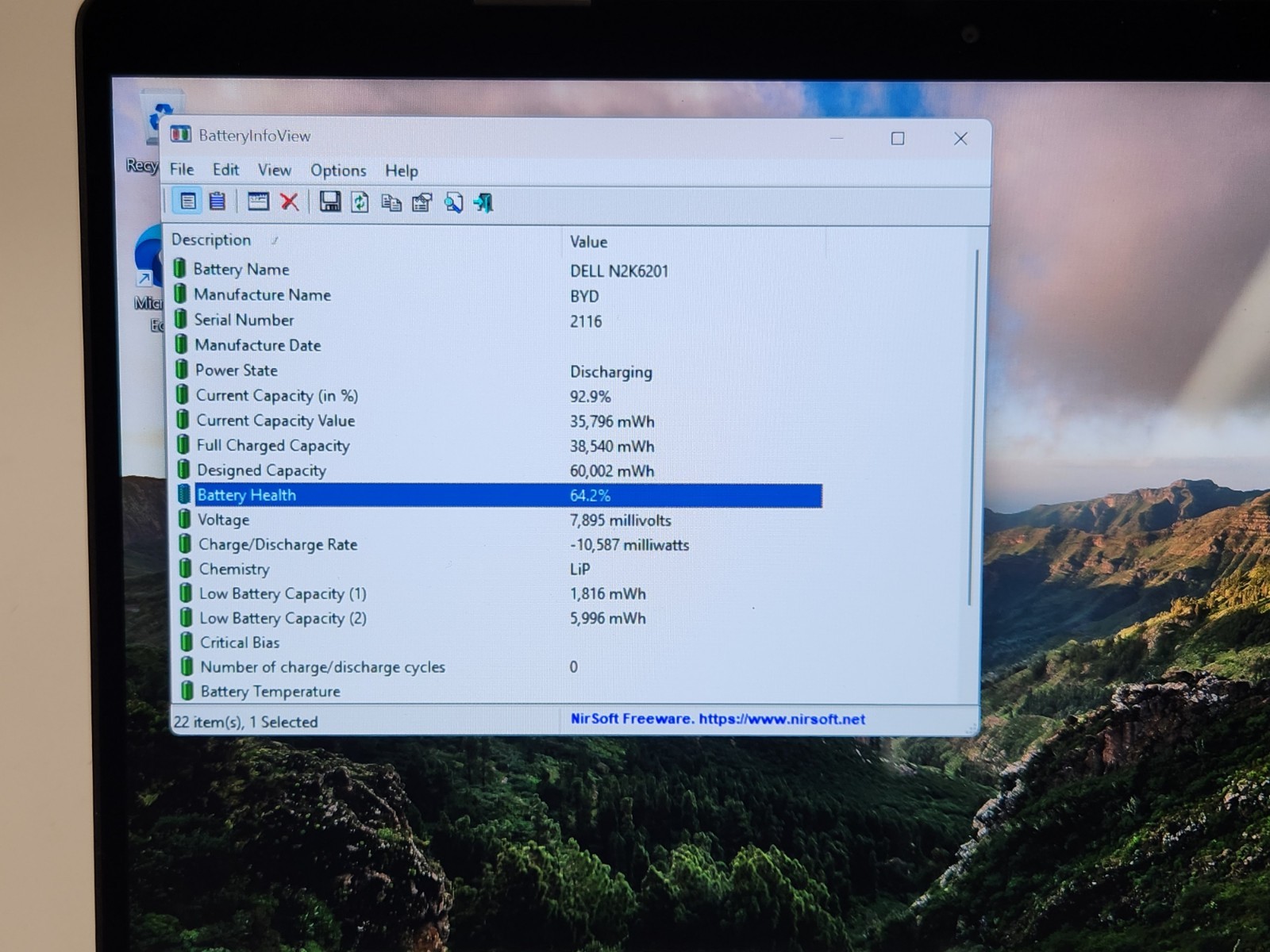Select the Current Capacity (in %) row

pos(498,395)
